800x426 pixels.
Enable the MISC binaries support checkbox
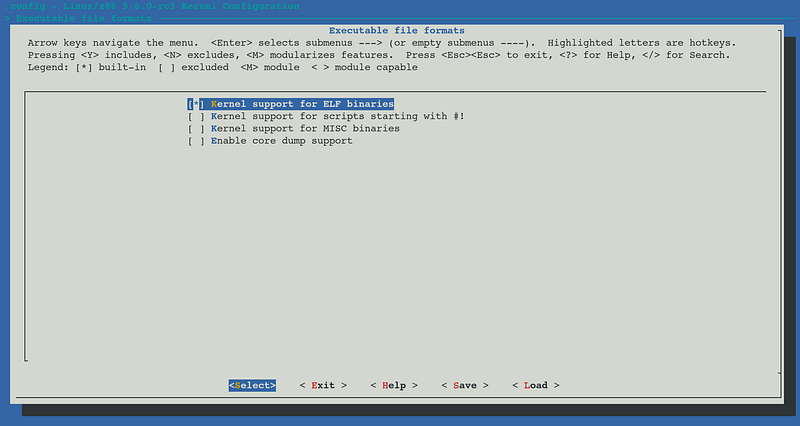[x=196, y=129]
